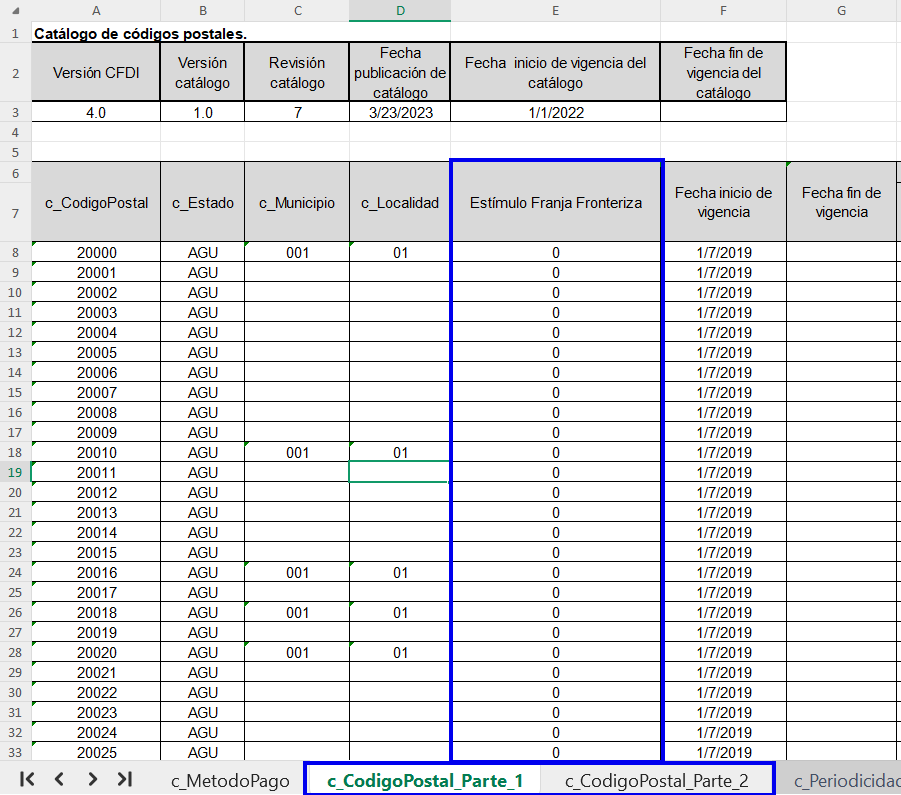Switch to c_CodigoPostal_Parte_2 sheet tab
This screenshot has height=795, width=901.
click(656, 781)
